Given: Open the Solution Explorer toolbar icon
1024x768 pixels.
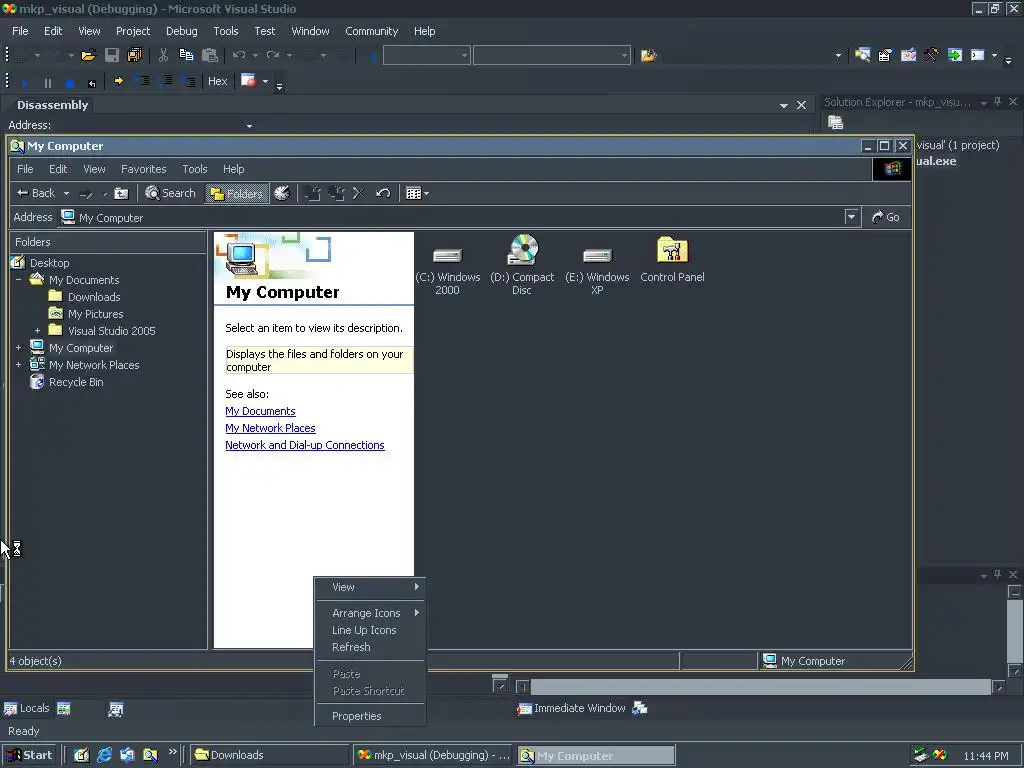Looking at the screenshot, I should [x=862, y=56].
